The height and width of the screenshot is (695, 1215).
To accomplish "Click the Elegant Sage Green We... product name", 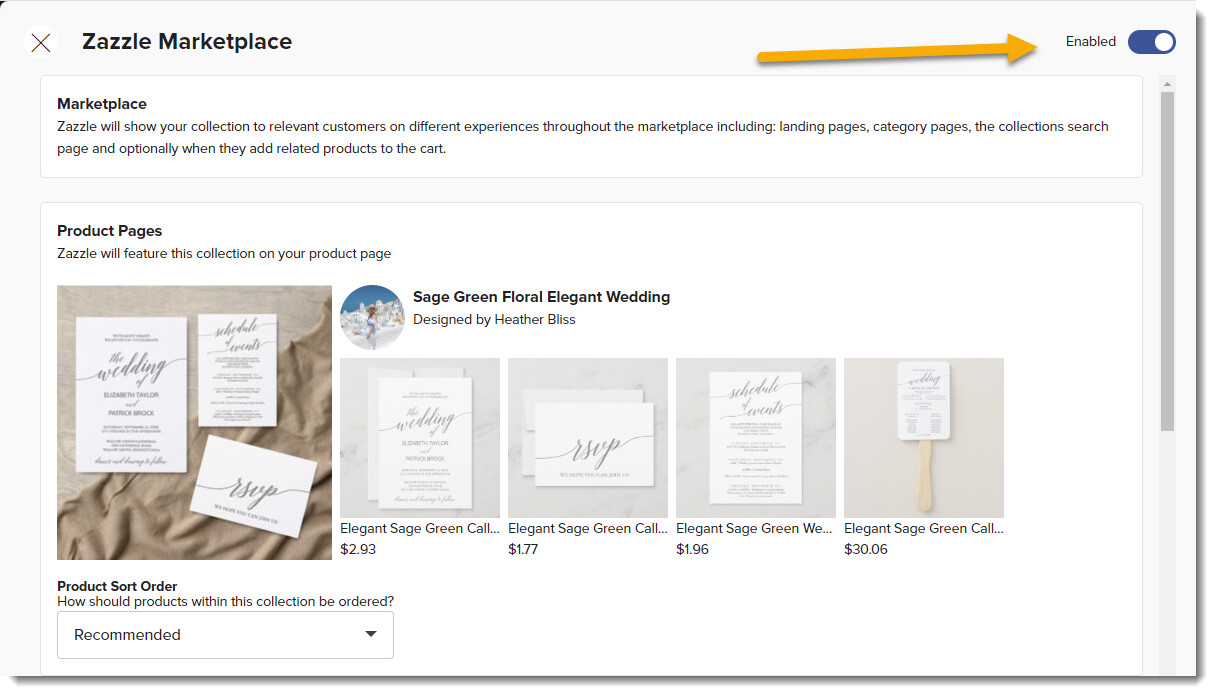I will coord(755,528).
